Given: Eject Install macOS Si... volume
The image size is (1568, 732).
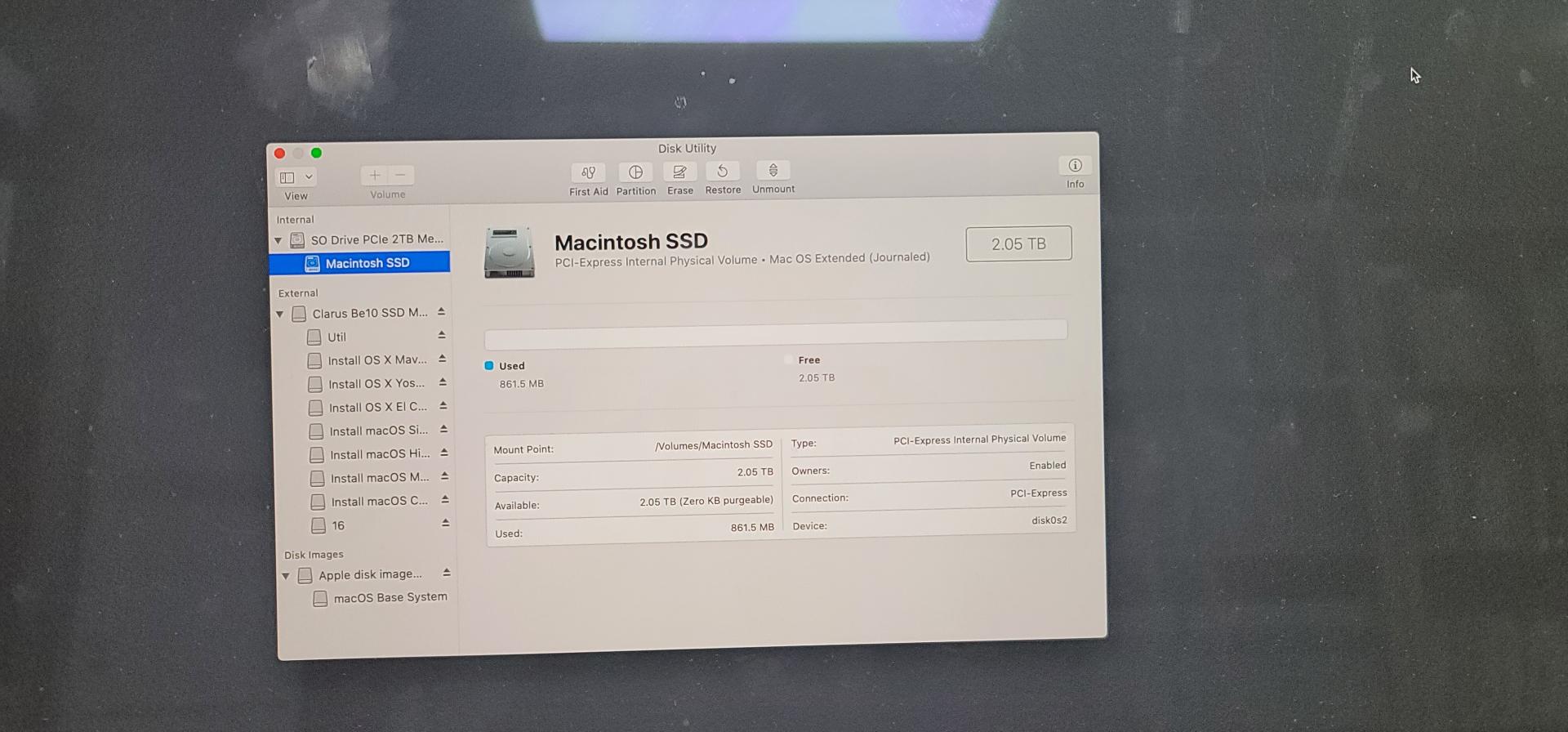Looking at the screenshot, I should tap(444, 429).
